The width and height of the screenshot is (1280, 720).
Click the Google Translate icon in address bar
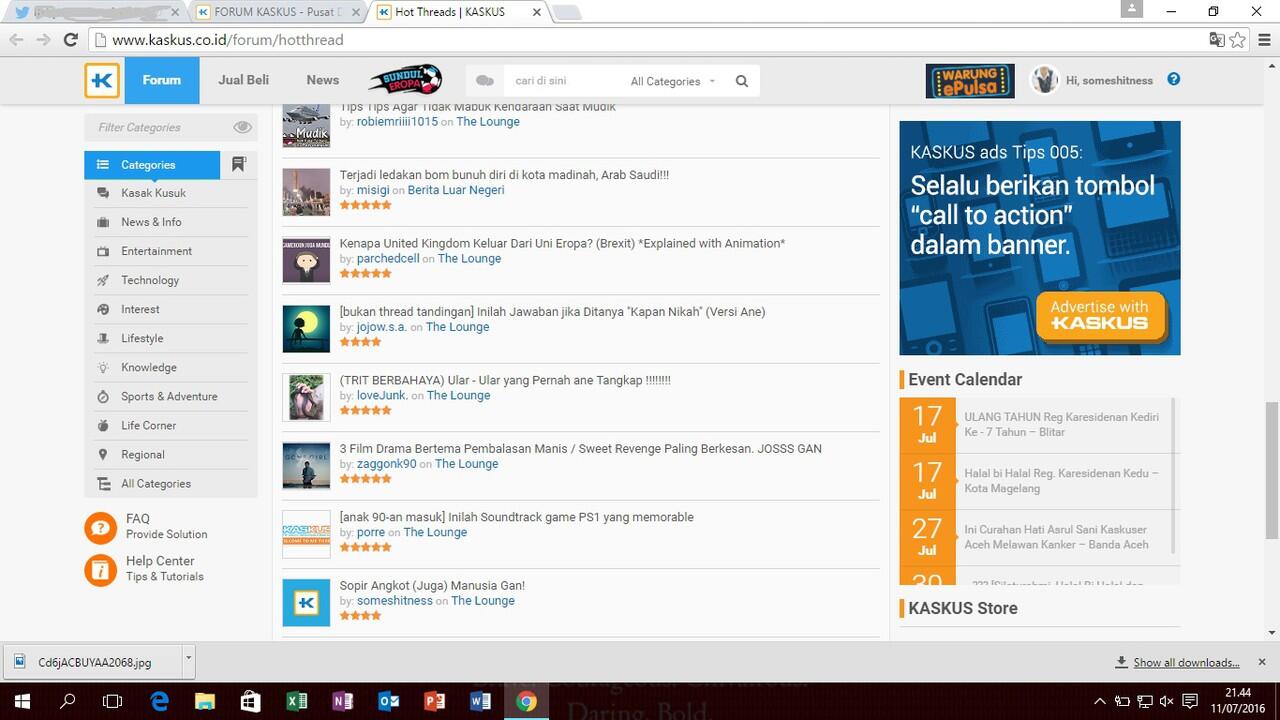[1216, 40]
